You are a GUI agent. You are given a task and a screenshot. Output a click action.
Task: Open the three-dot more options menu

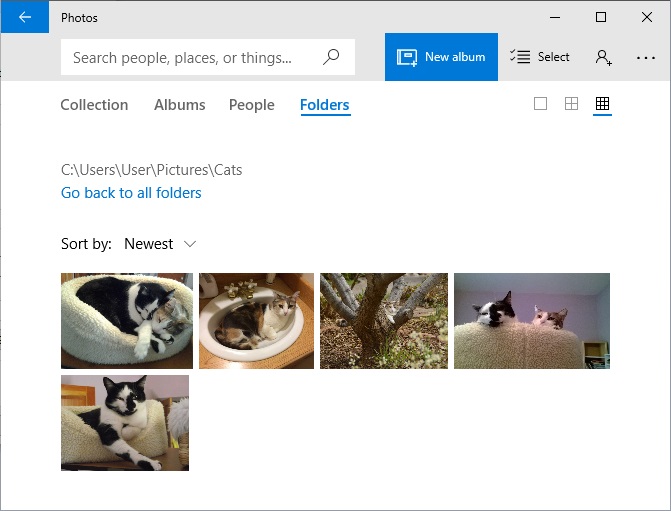pyautogui.click(x=645, y=57)
